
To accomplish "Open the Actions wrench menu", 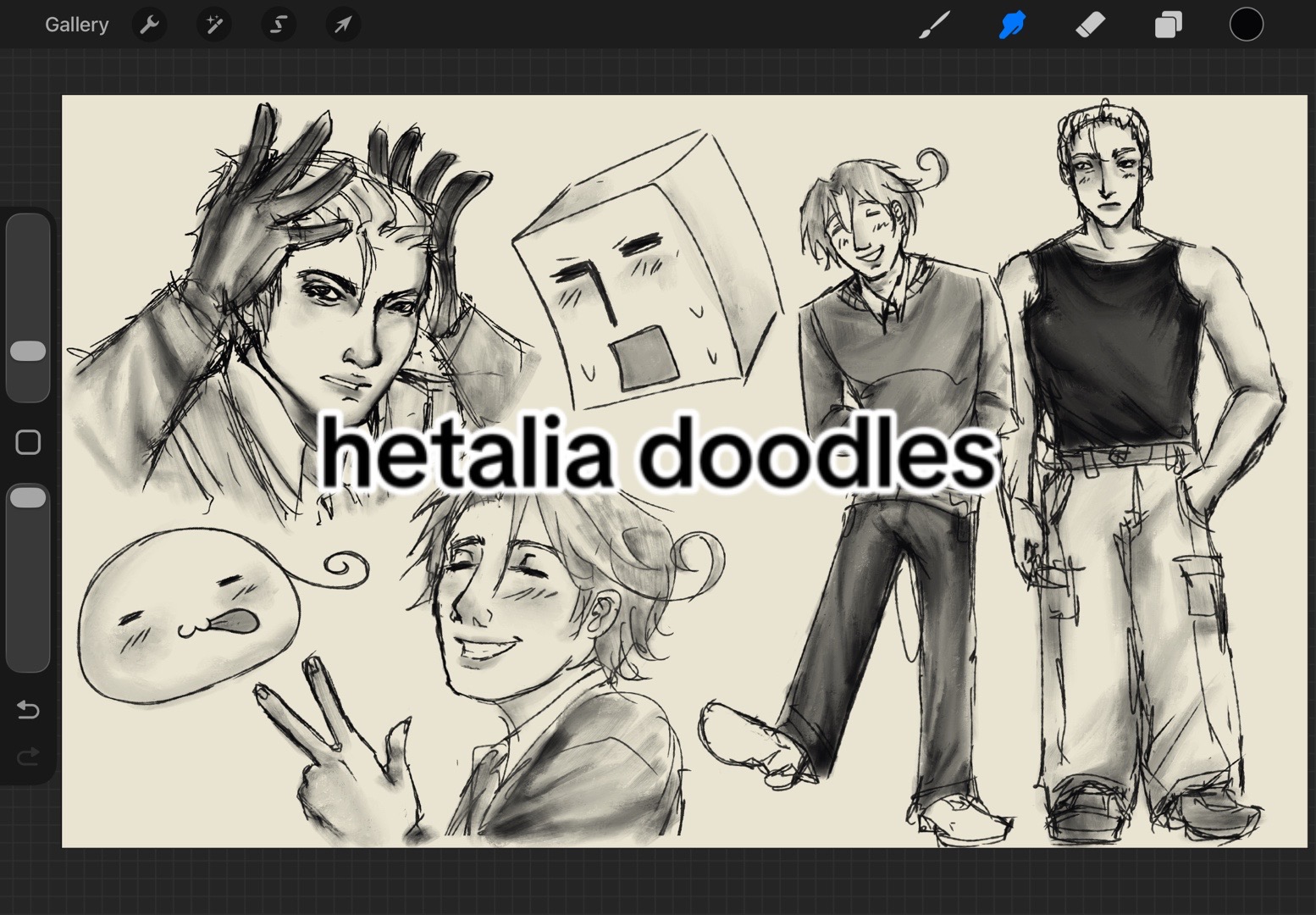I will [149, 25].
